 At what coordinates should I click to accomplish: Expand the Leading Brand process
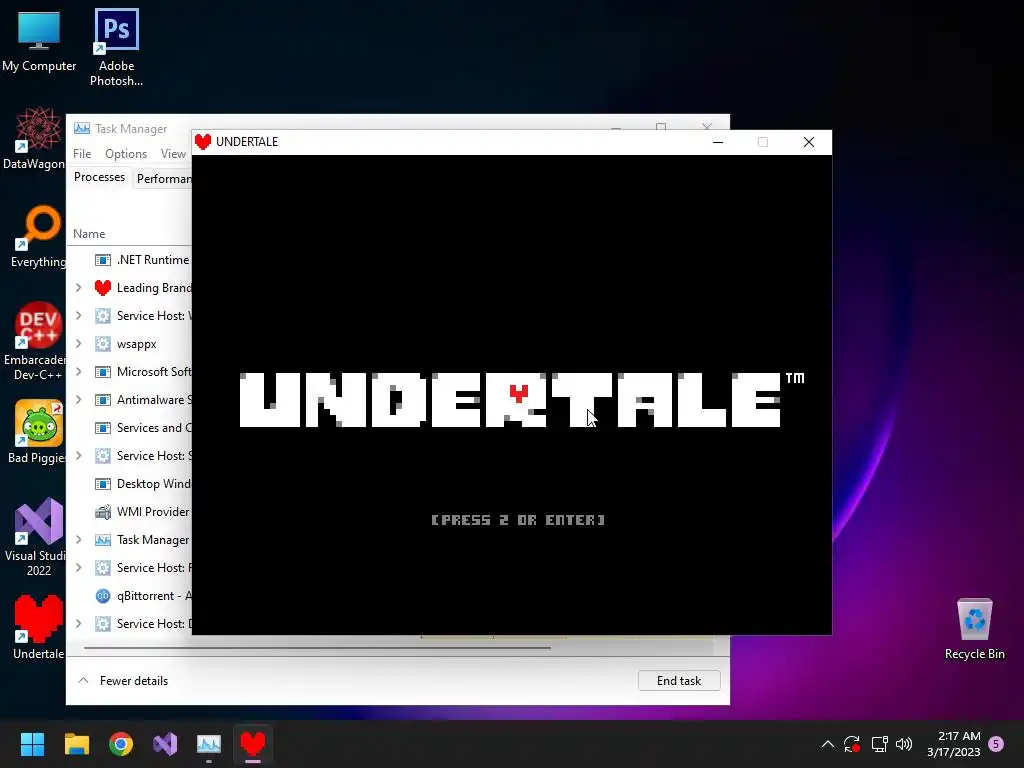(x=78, y=288)
